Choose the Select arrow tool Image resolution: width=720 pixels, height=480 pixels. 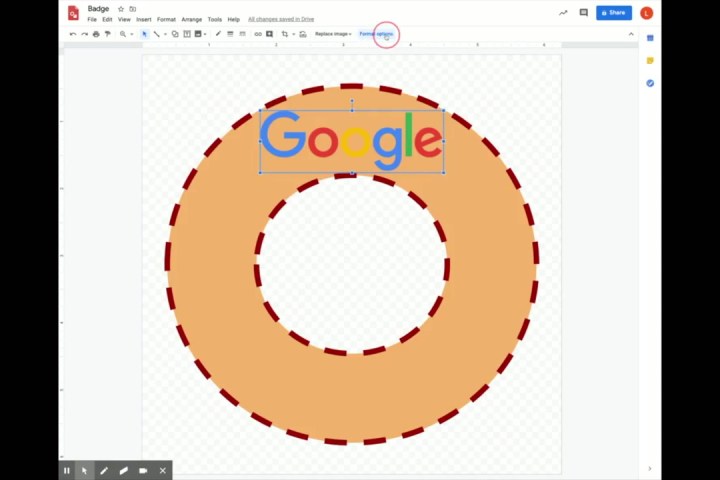[x=145, y=34]
